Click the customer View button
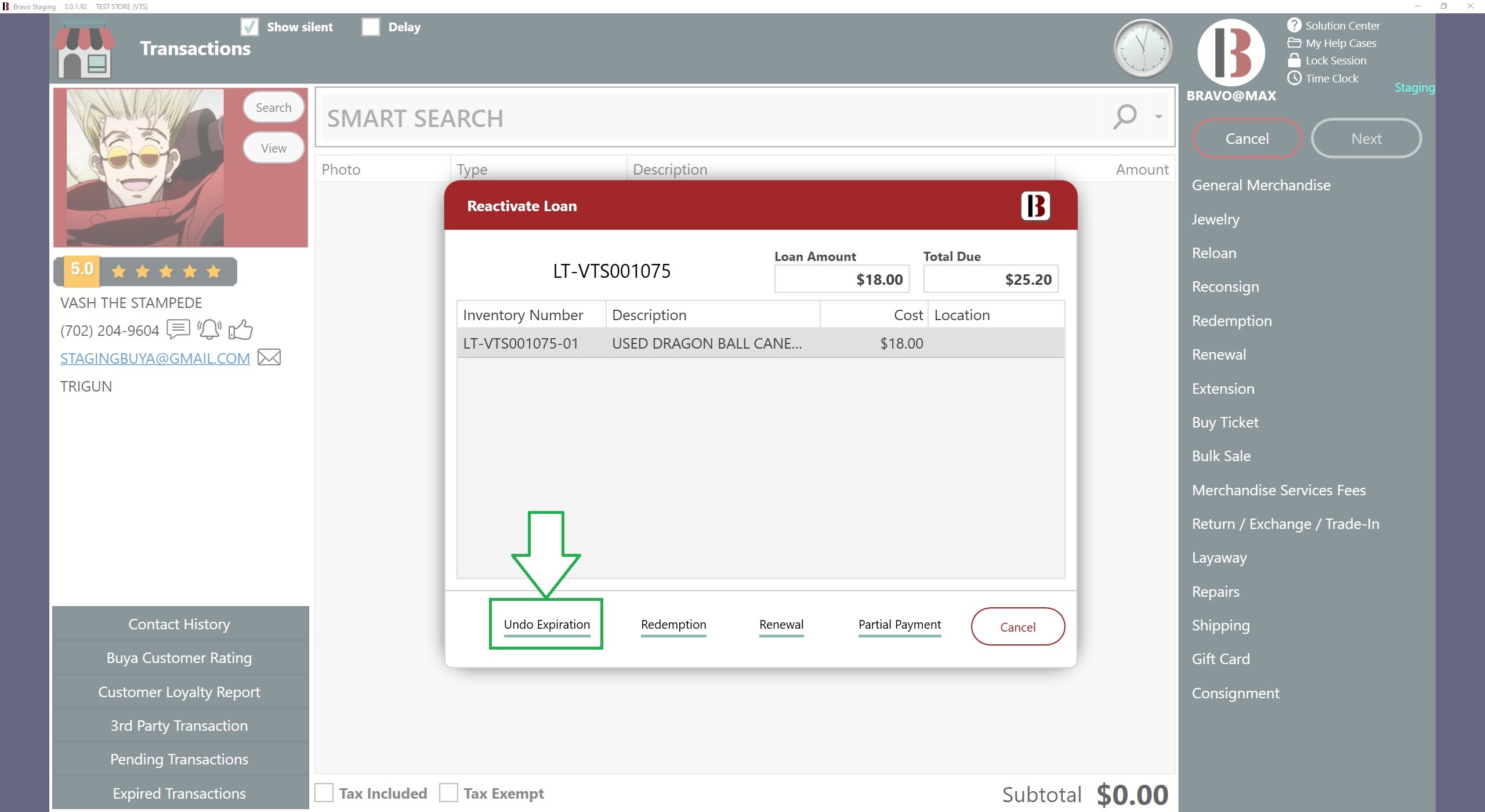This screenshot has height=812, width=1485. [273, 148]
